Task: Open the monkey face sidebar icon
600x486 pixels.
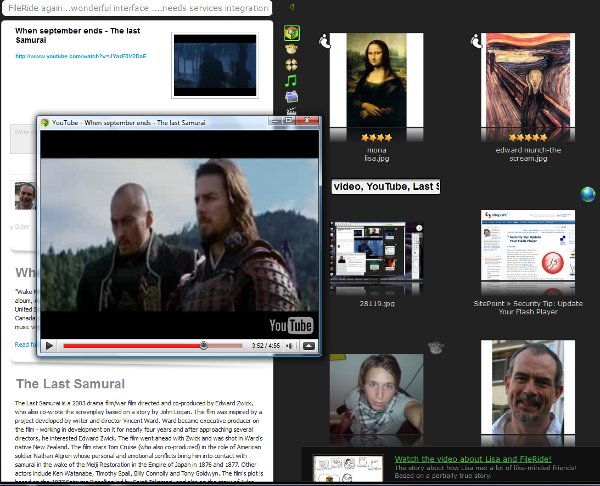Action: coord(292,49)
